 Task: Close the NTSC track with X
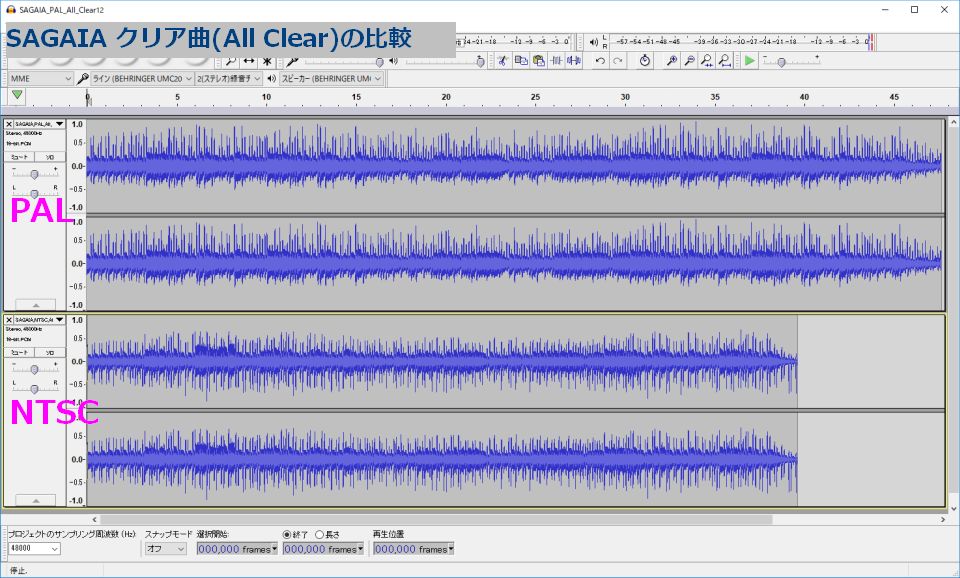[10, 320]
